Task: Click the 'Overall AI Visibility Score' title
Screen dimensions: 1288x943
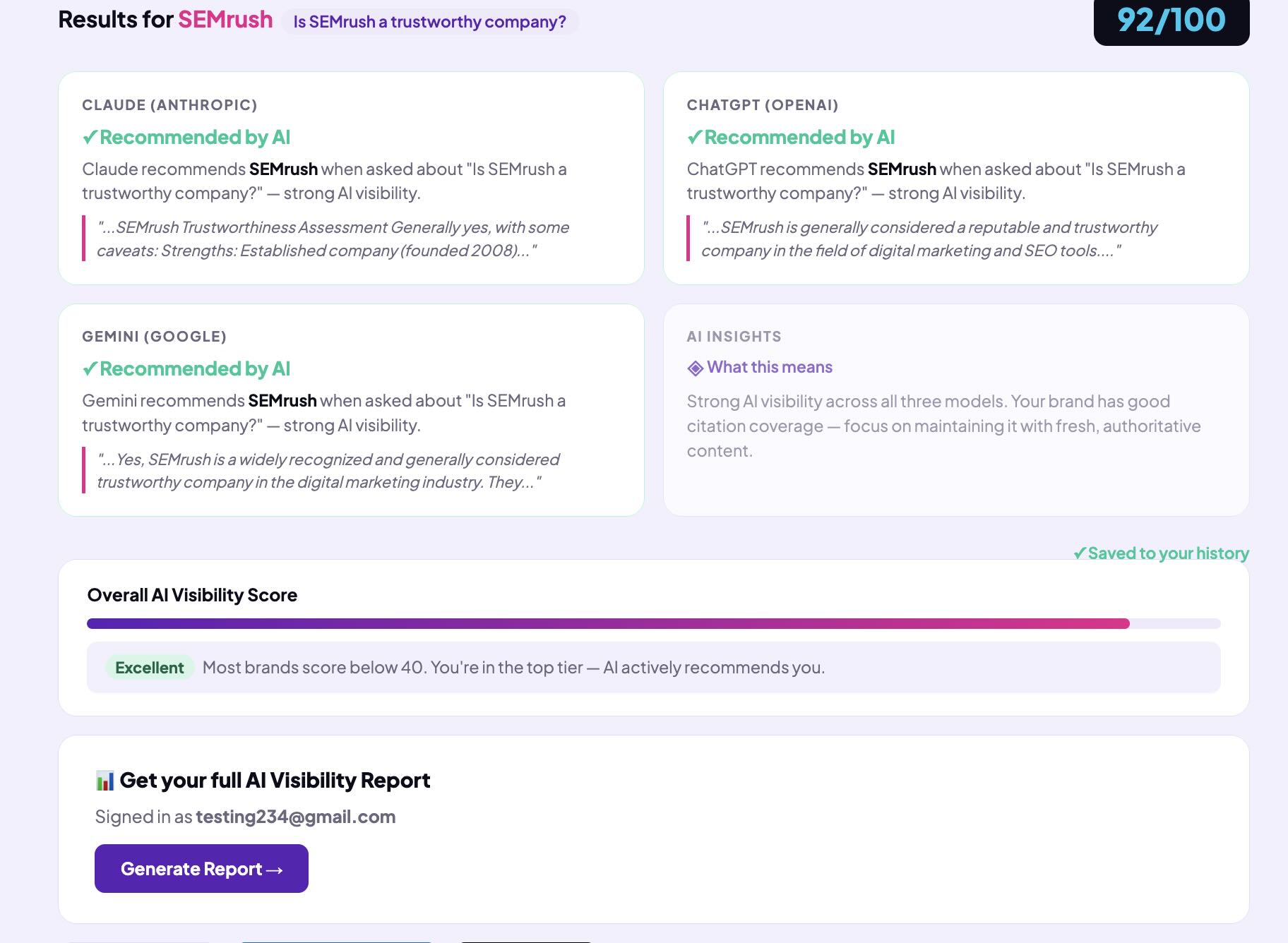Action: [192, 595]
